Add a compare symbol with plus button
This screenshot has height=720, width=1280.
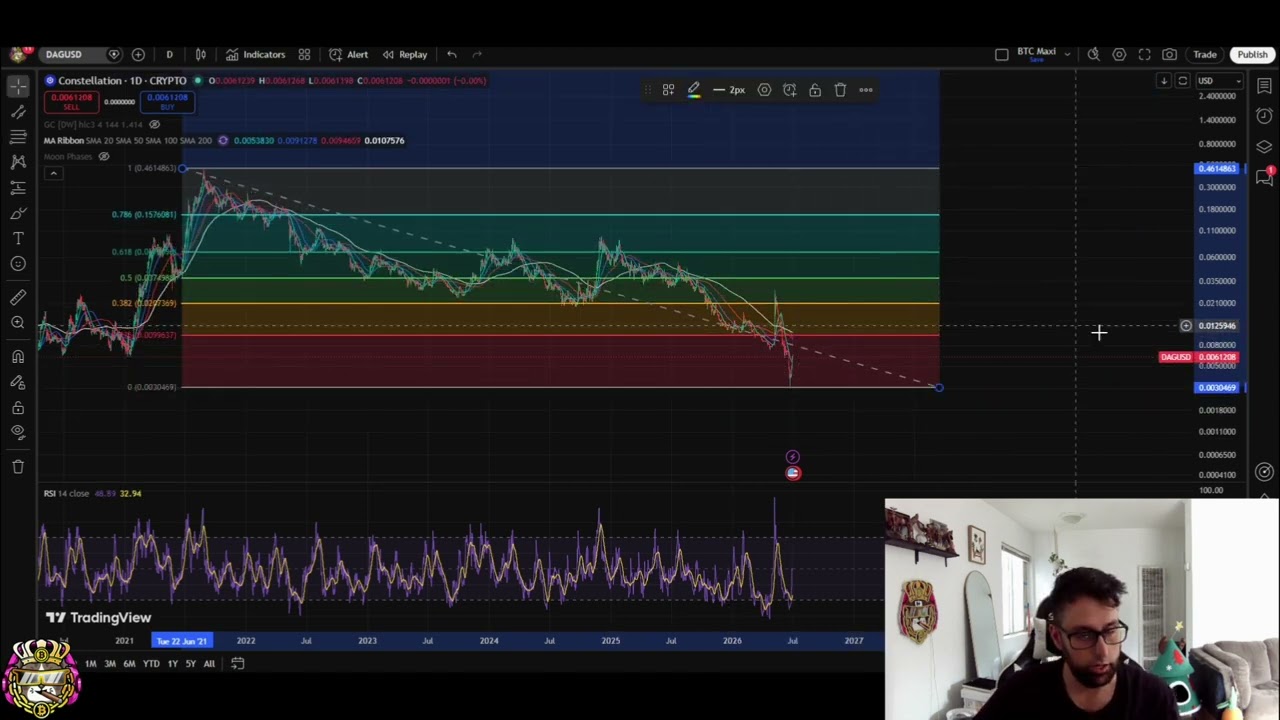coord(138,54)
